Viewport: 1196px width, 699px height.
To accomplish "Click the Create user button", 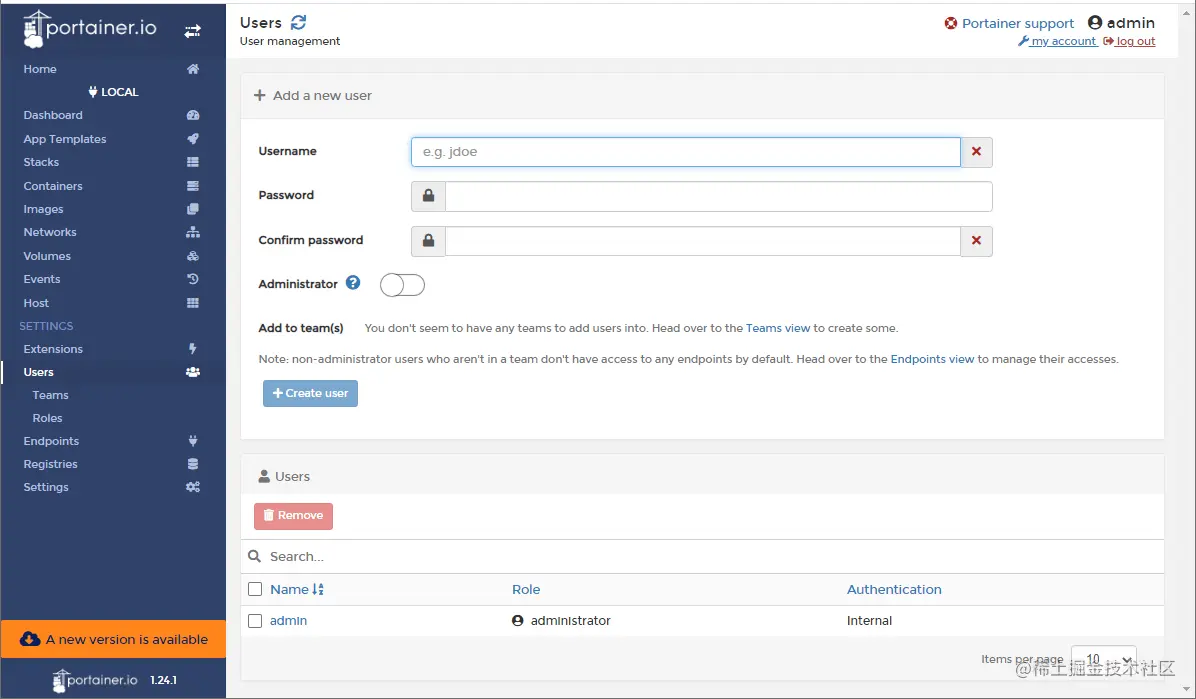I will coord(310,394).
